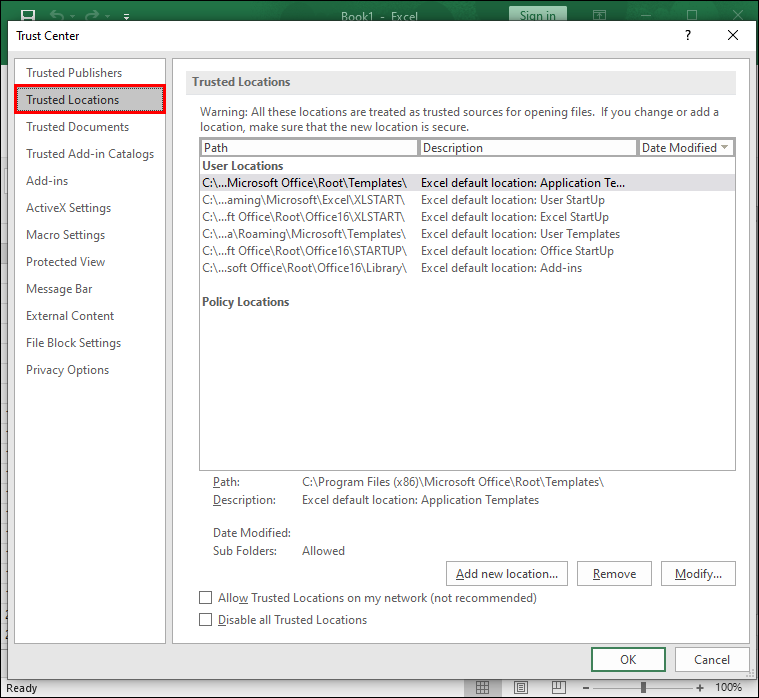The width and height of the screenshot is (759, 698).
Task: Enable Allow Trusted Locations on my network
Action: pyautogui.click(x=206, y=598)
